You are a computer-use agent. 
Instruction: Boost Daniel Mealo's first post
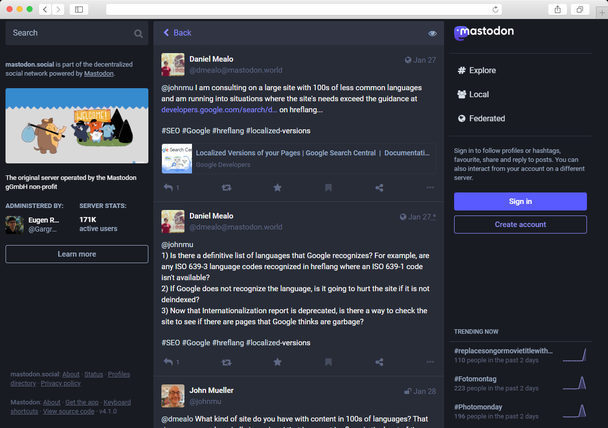[226, 188]
